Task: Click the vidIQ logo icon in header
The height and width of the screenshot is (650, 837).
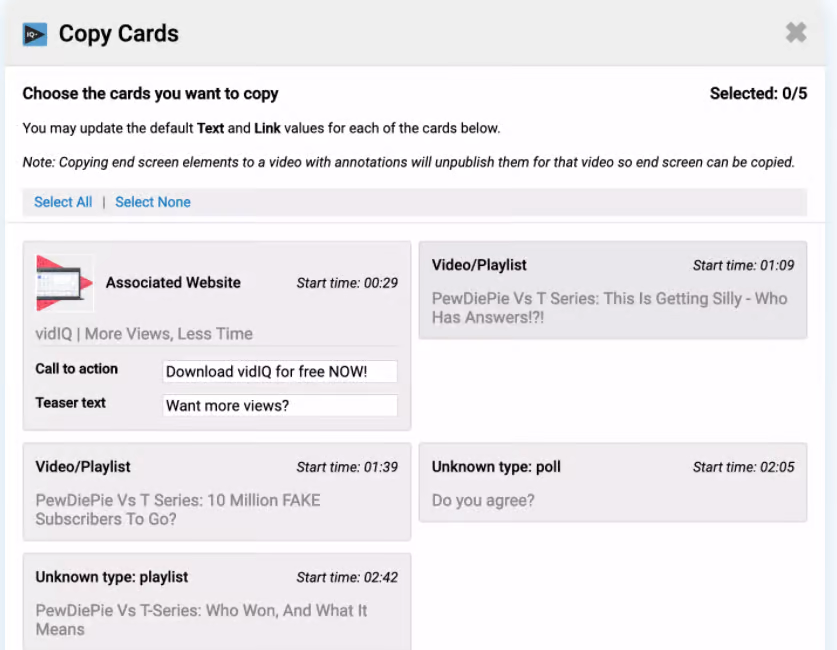Action: pyautogui.click(x=35, y=34)
